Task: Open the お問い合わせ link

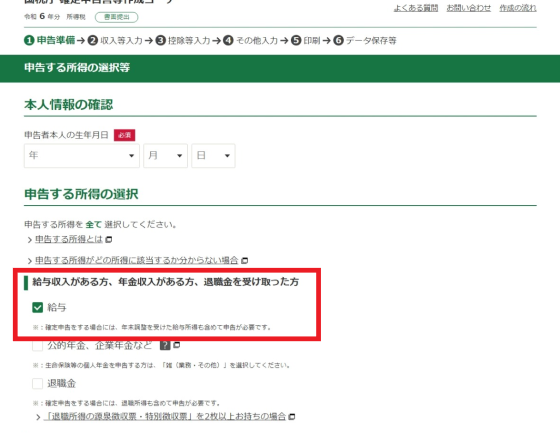Action: pyautogui.click(x=469, y=8)
